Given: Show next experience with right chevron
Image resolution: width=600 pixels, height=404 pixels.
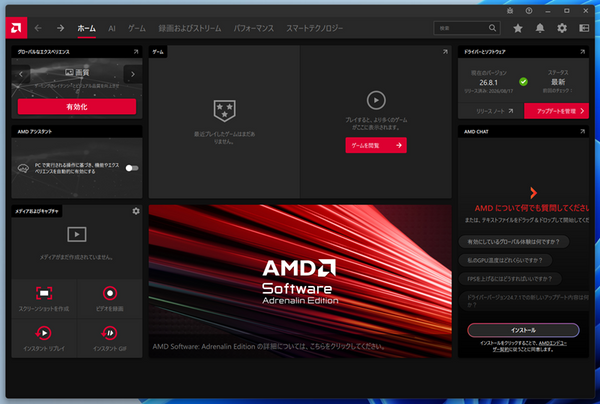Looking at the screenshot, I should [x=133, y=74].
